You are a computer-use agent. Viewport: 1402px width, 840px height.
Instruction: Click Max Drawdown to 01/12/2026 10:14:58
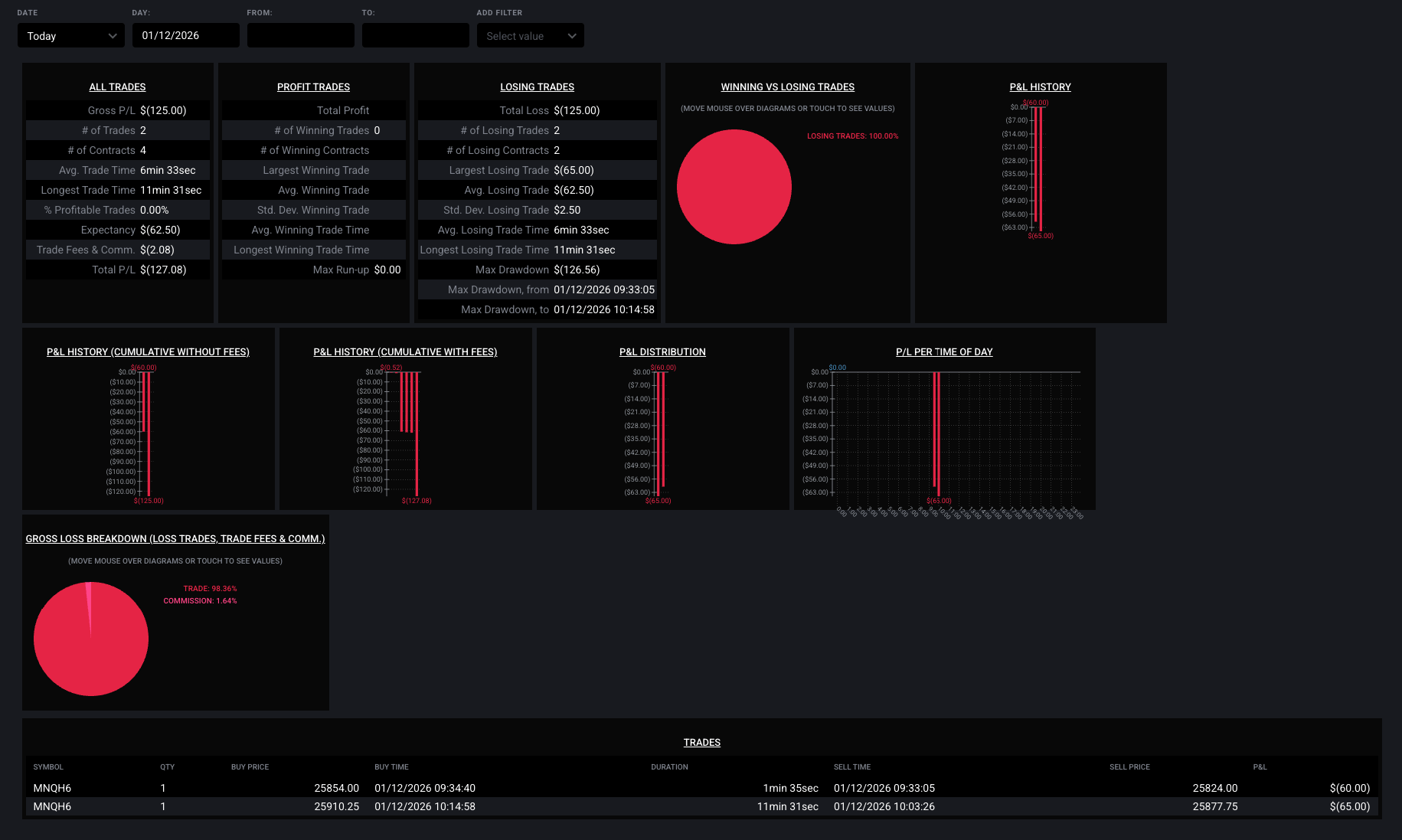tap(604, 309)
